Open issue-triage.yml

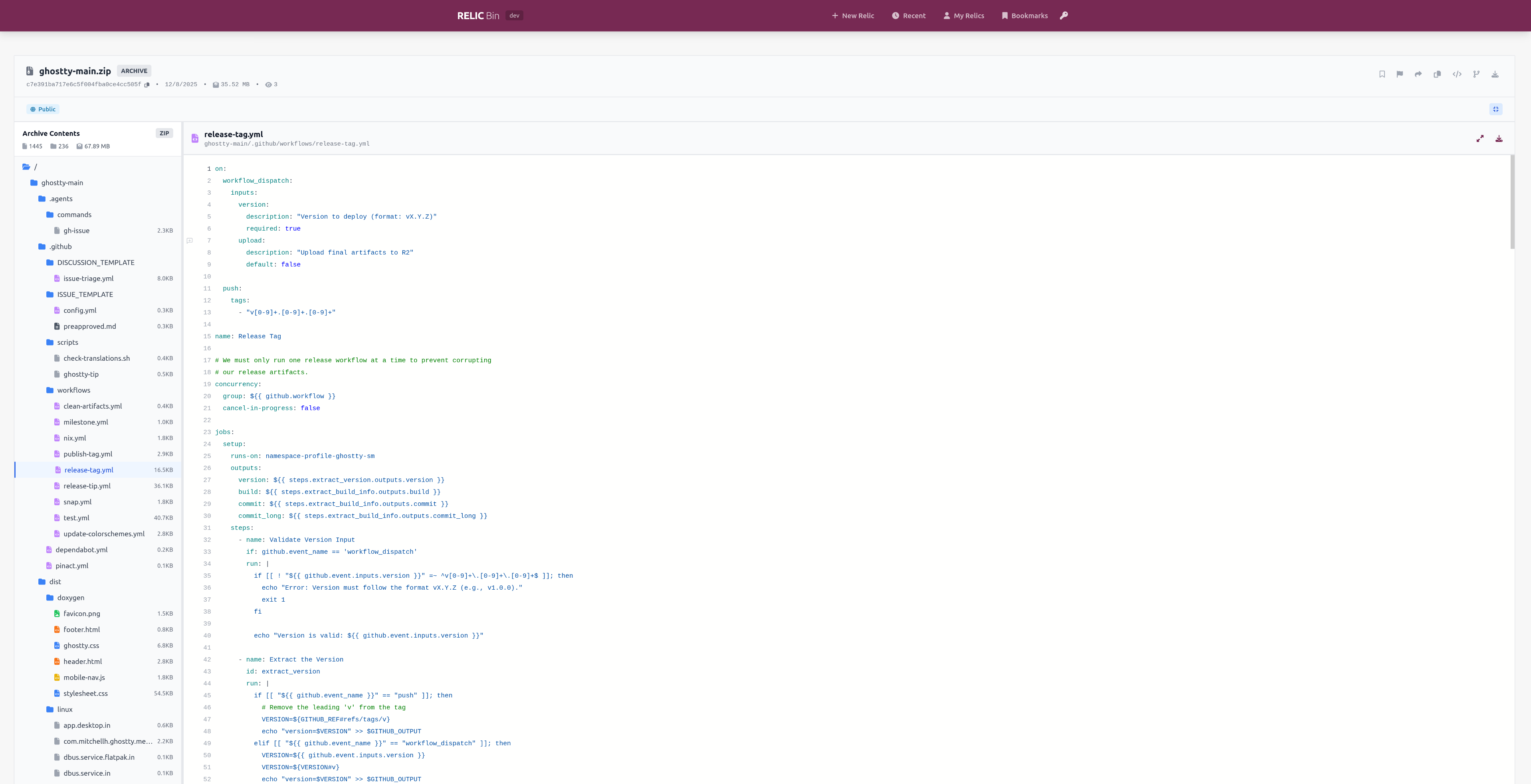coord(97,278)
